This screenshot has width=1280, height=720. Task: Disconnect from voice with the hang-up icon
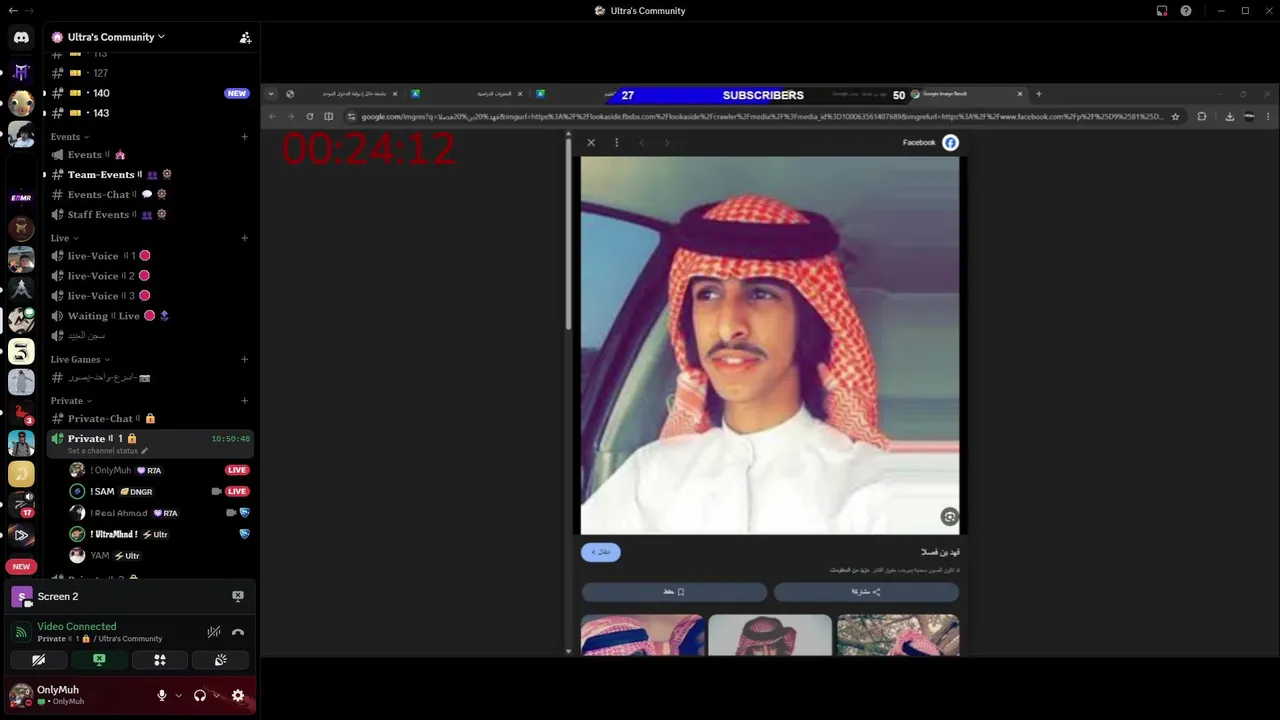pyautogui.click(x=238, y=632)
